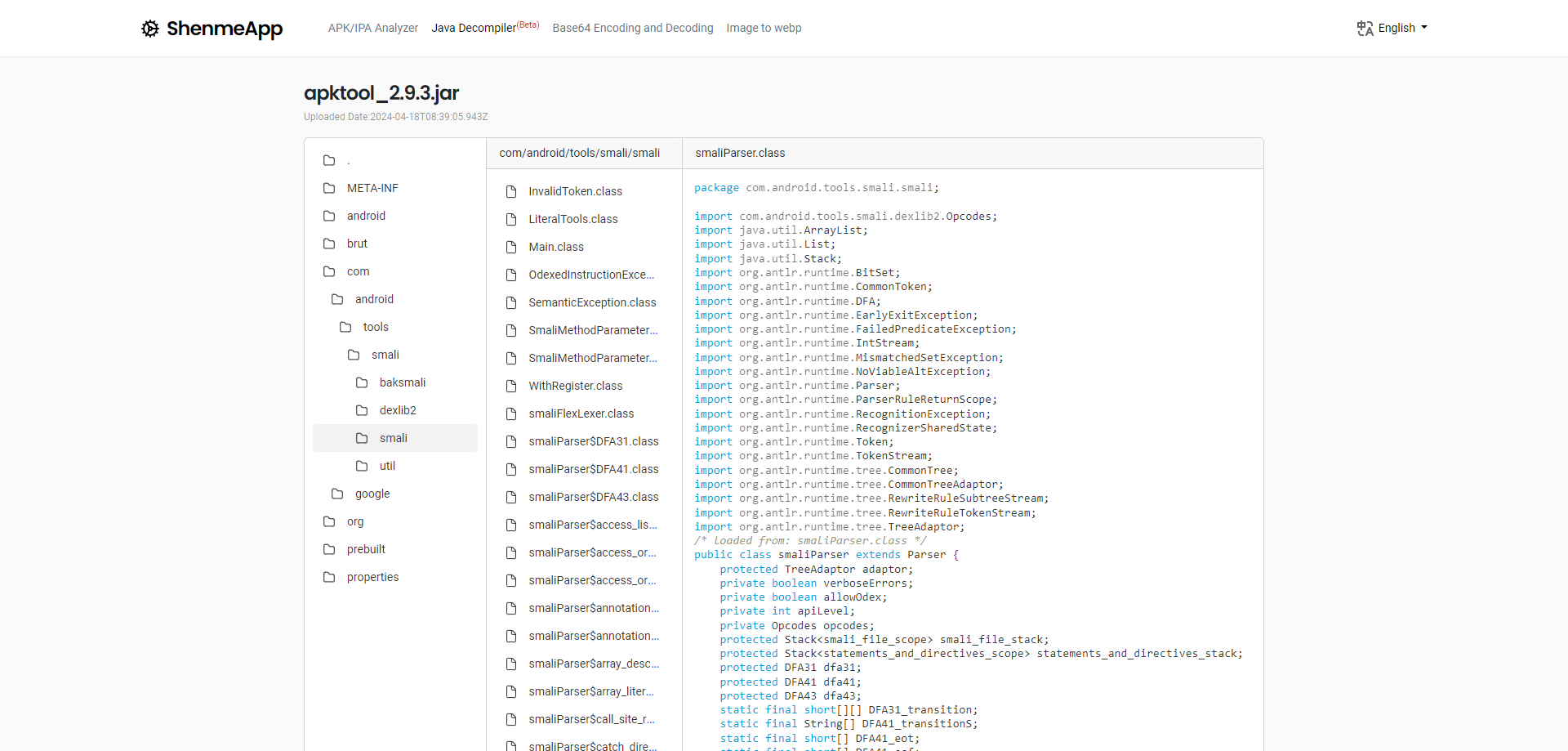
Task: Open the InvalidToken.class file
Action: (x=575, y=191)
